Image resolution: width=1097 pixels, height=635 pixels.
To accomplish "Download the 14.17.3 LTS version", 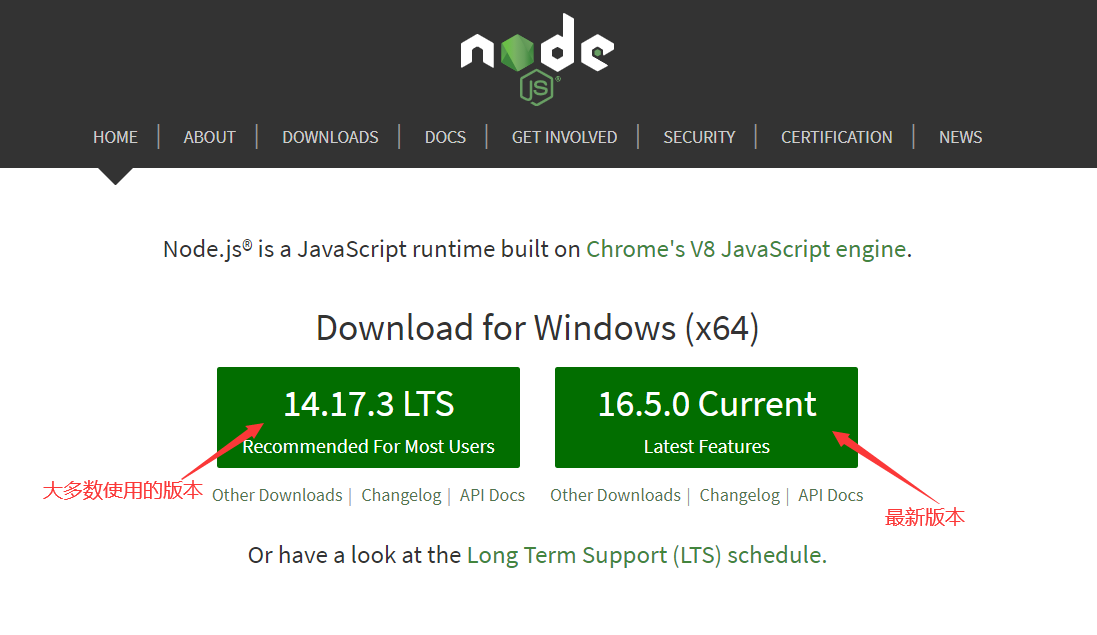I will point(368,418).
